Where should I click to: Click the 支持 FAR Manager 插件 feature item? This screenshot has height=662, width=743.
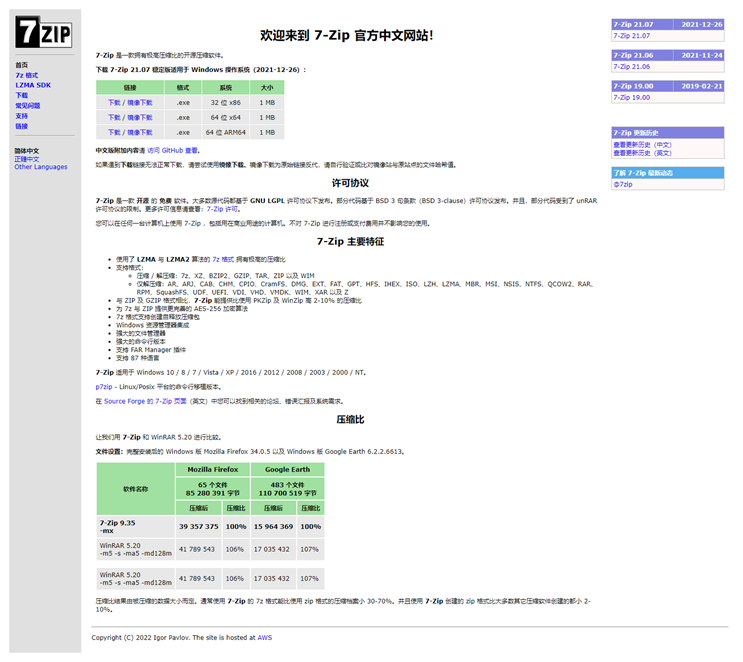[x=151, y=350]
